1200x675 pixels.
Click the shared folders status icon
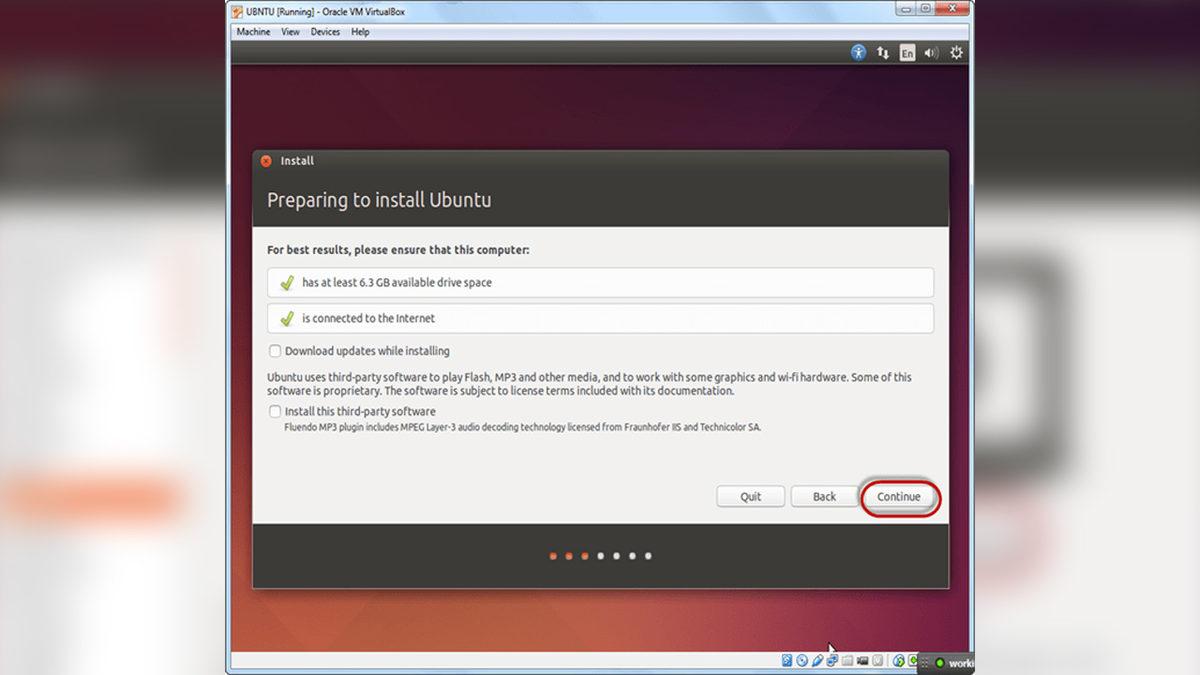tap(845, 661)
